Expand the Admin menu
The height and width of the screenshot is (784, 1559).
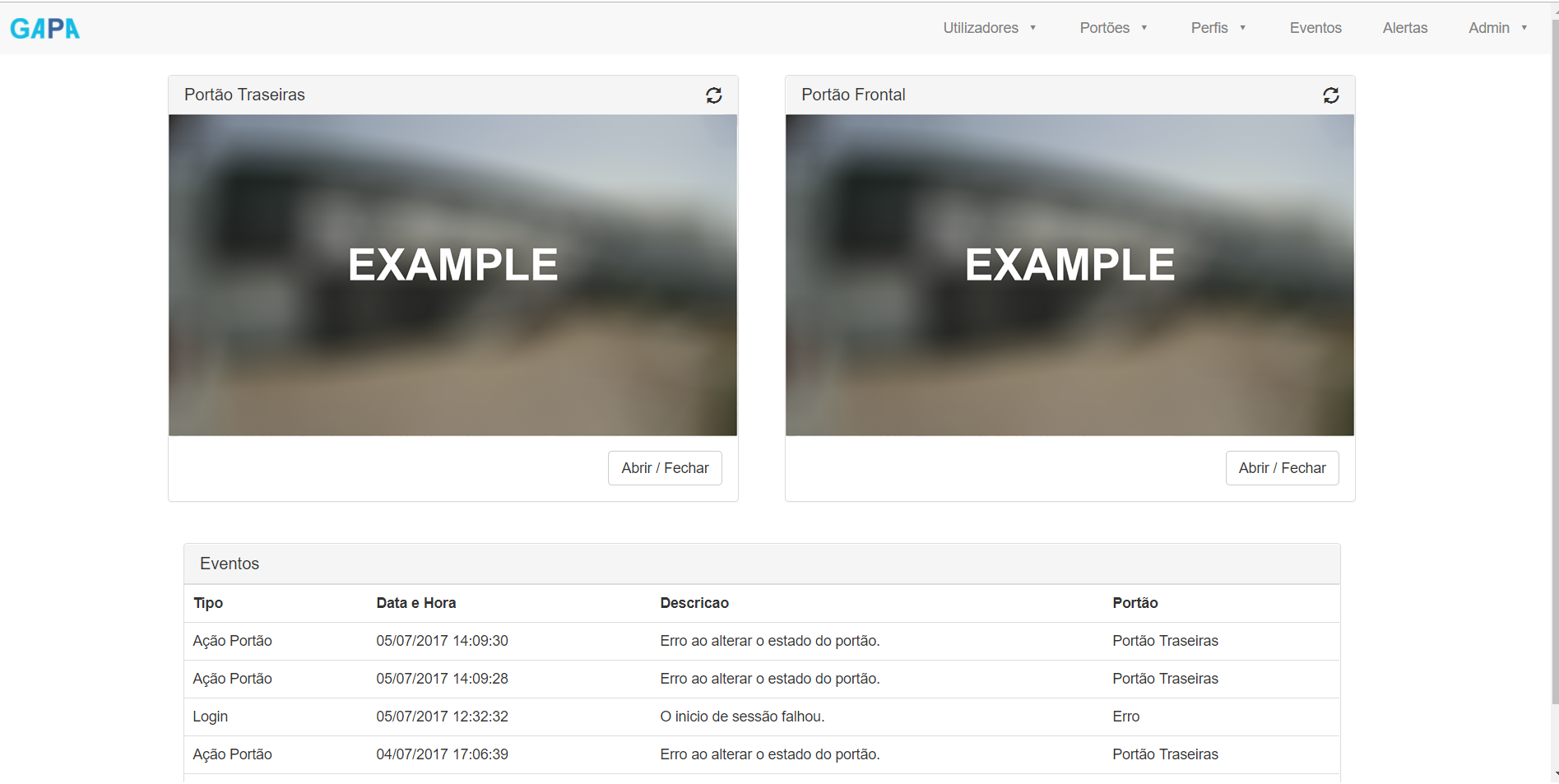(x=1498, y=28)
